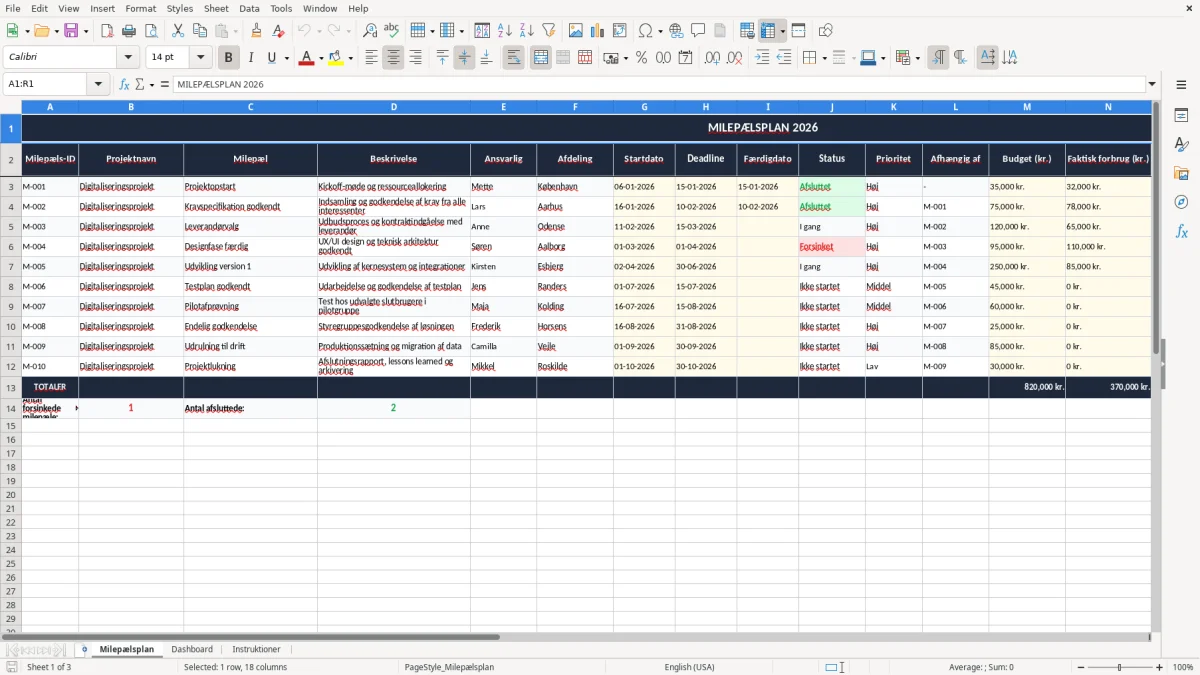Run the spelling check
Screen dimensions: 1200x675
coord(392,31)
